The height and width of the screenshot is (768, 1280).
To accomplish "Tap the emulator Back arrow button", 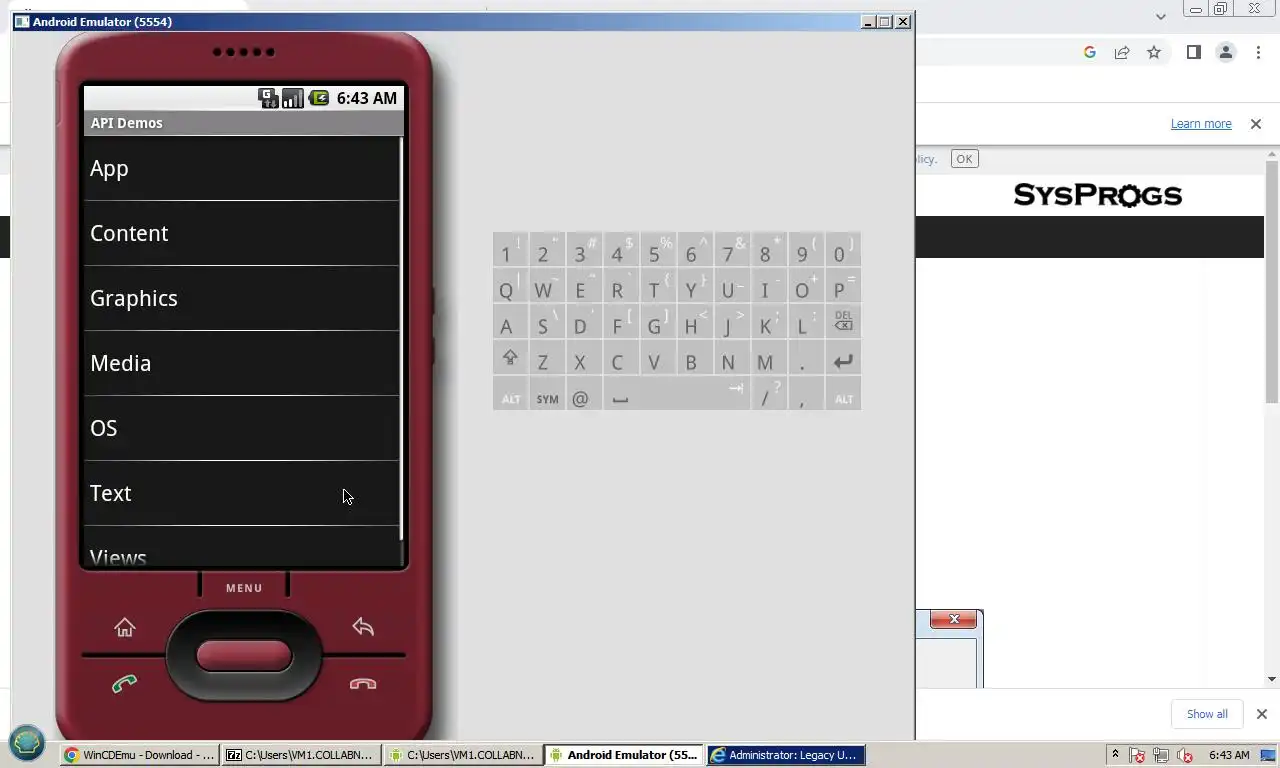I will click(363, 627).
